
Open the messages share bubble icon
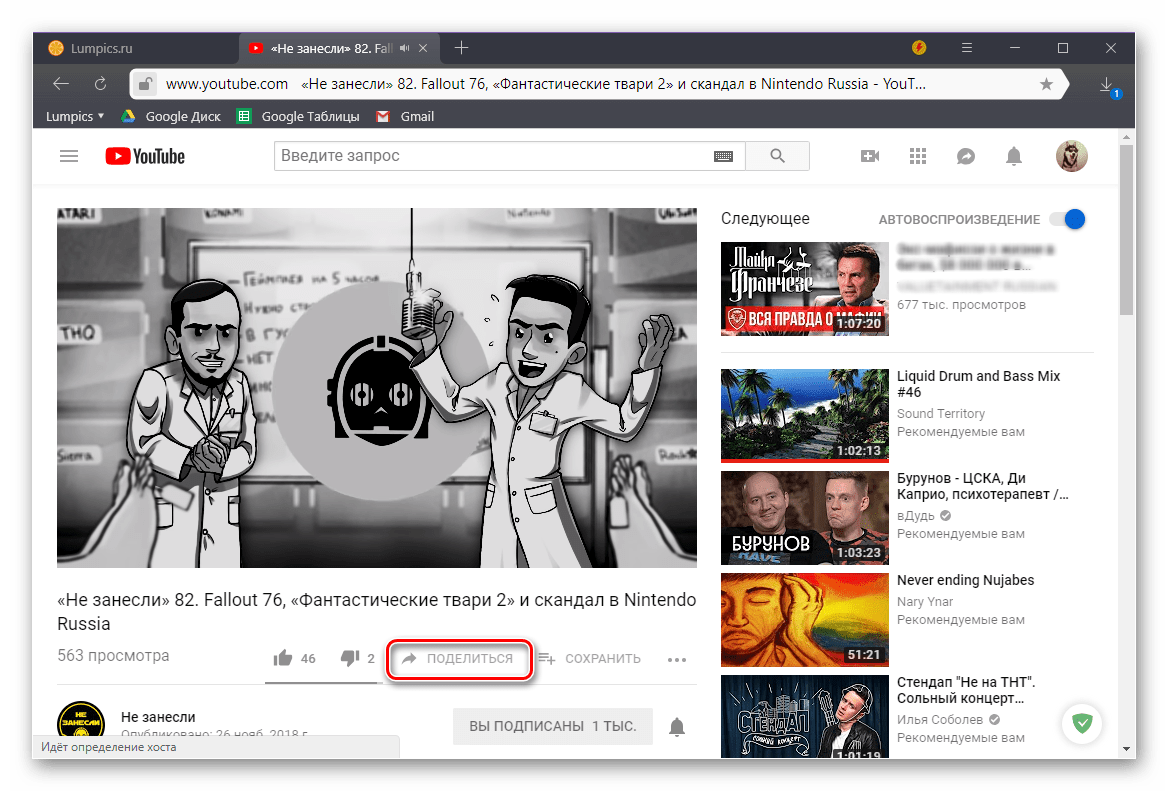966,156
